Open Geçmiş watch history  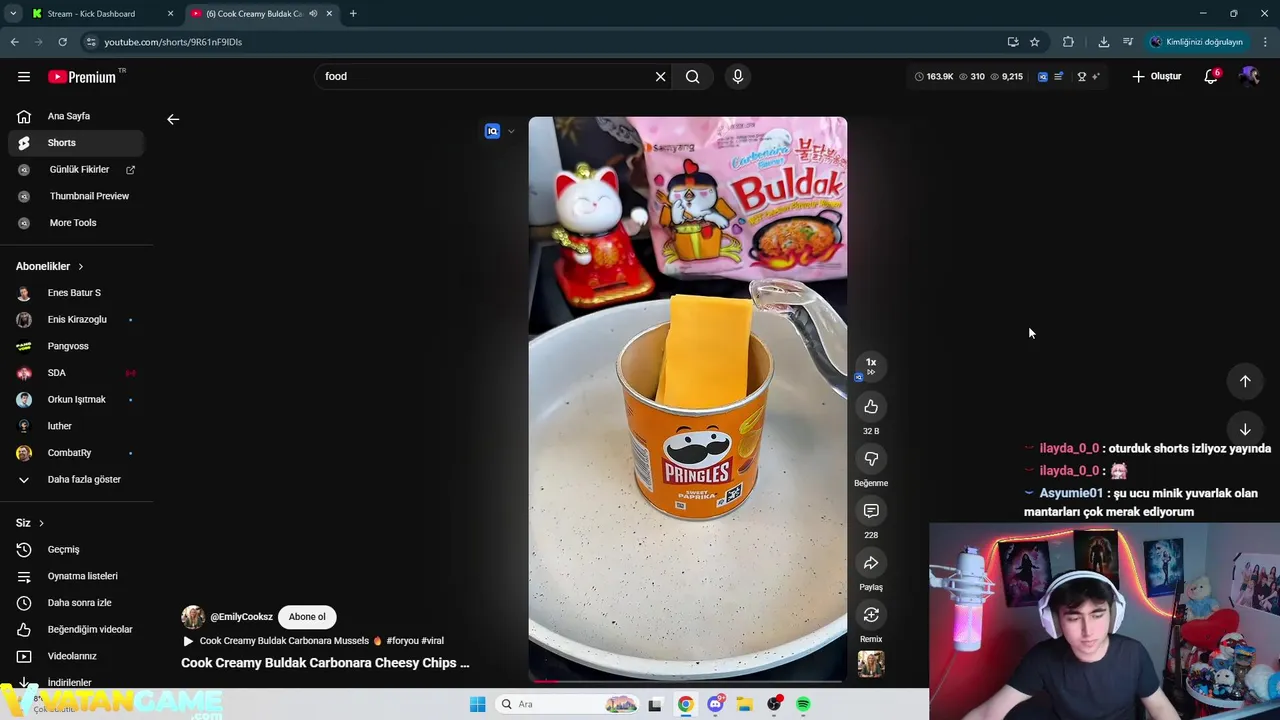(x=76, y=550)
